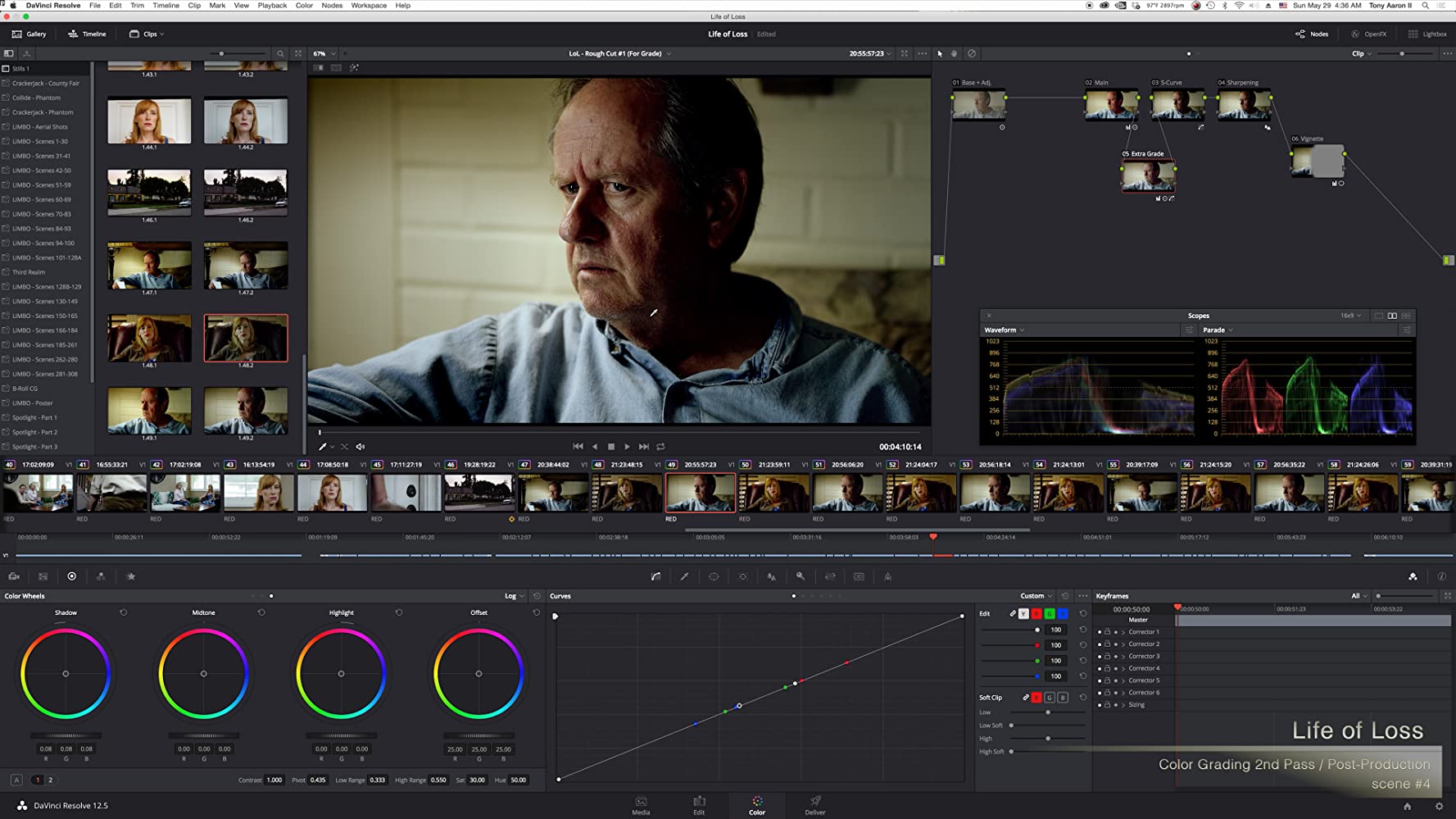
Task: Open the Curves palette icon
Action: tap(655, 576)
